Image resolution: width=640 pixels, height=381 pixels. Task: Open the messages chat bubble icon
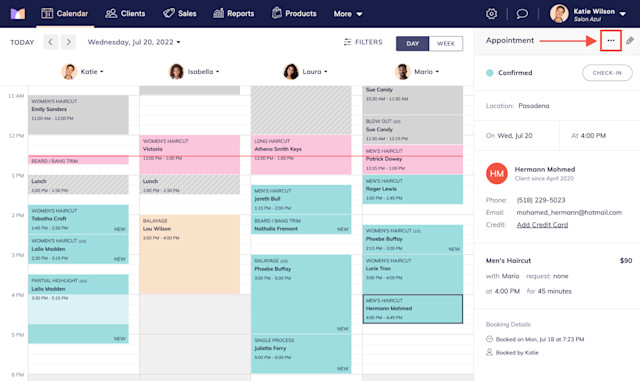pyautogui.click(x=522, y=14)
